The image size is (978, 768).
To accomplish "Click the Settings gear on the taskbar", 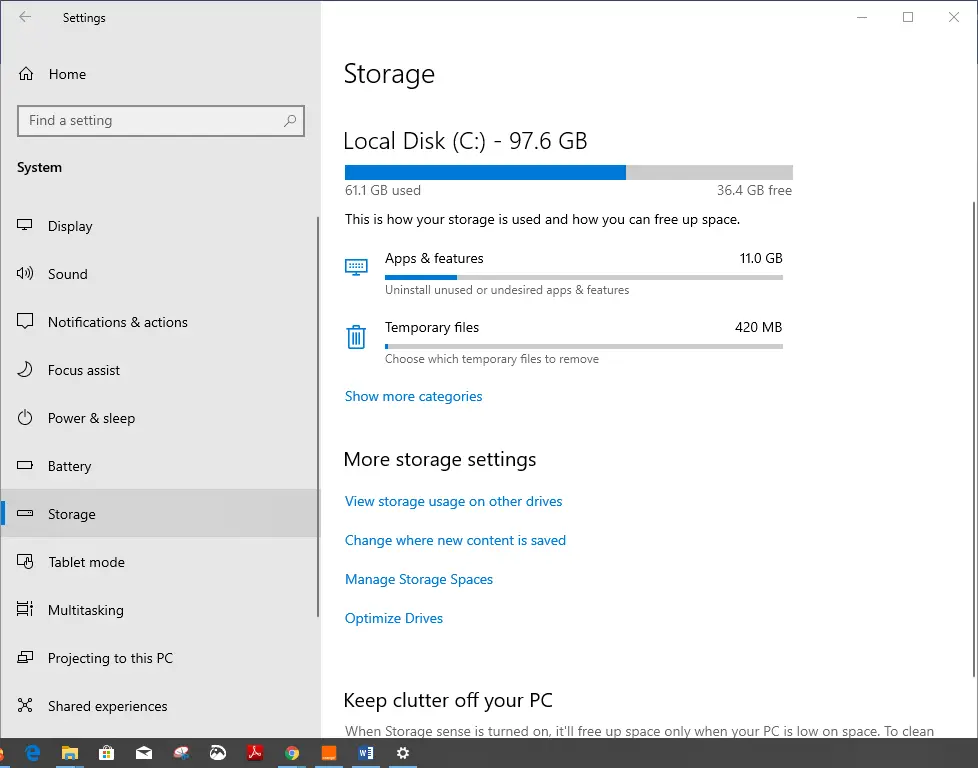I will click(403, 753).
